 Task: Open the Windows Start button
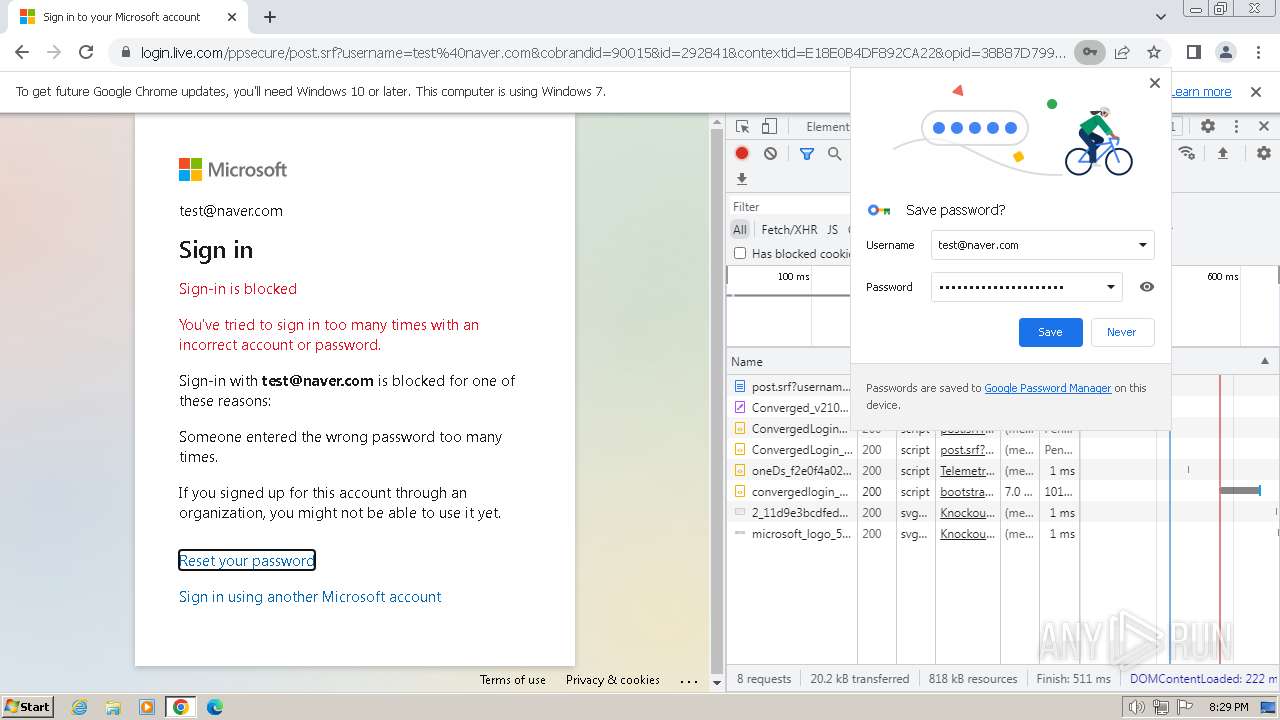click(x=28, y=706)
